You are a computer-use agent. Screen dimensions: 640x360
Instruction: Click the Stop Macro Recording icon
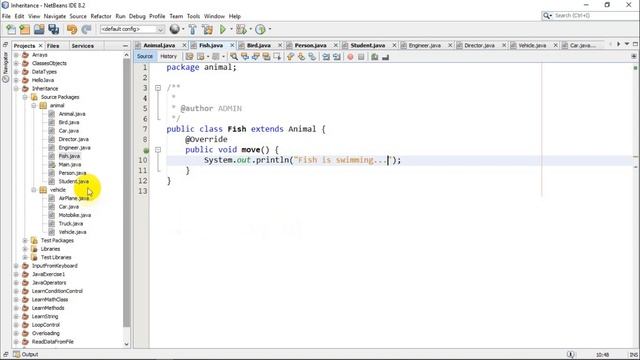pos(361,57)
